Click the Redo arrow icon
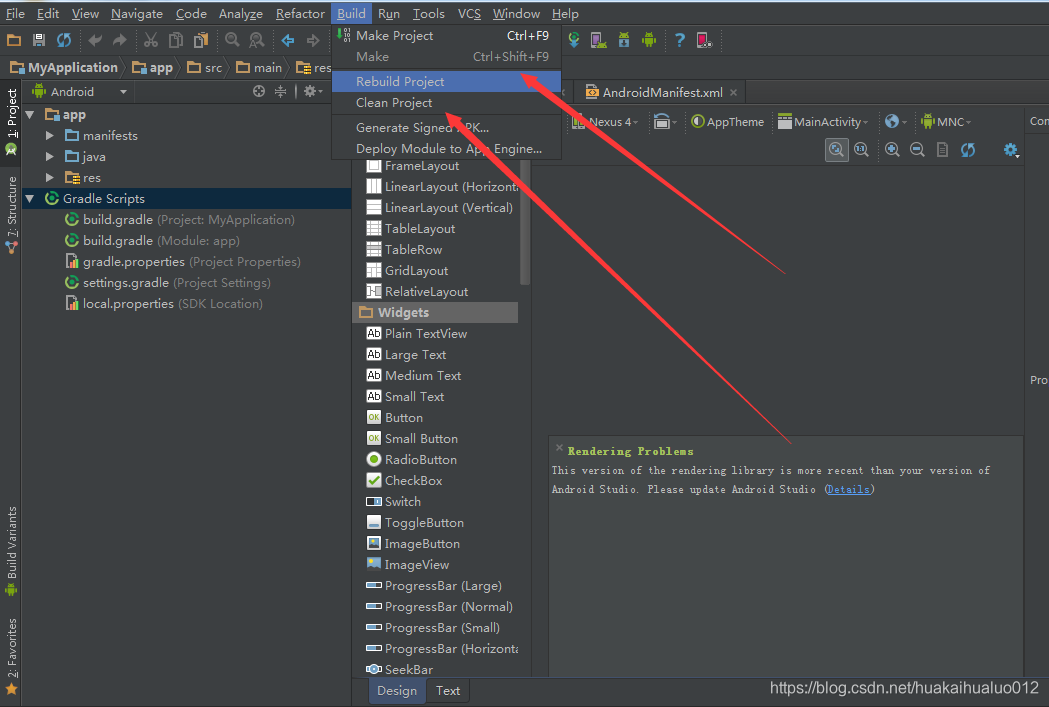 (x=120, y=40)
